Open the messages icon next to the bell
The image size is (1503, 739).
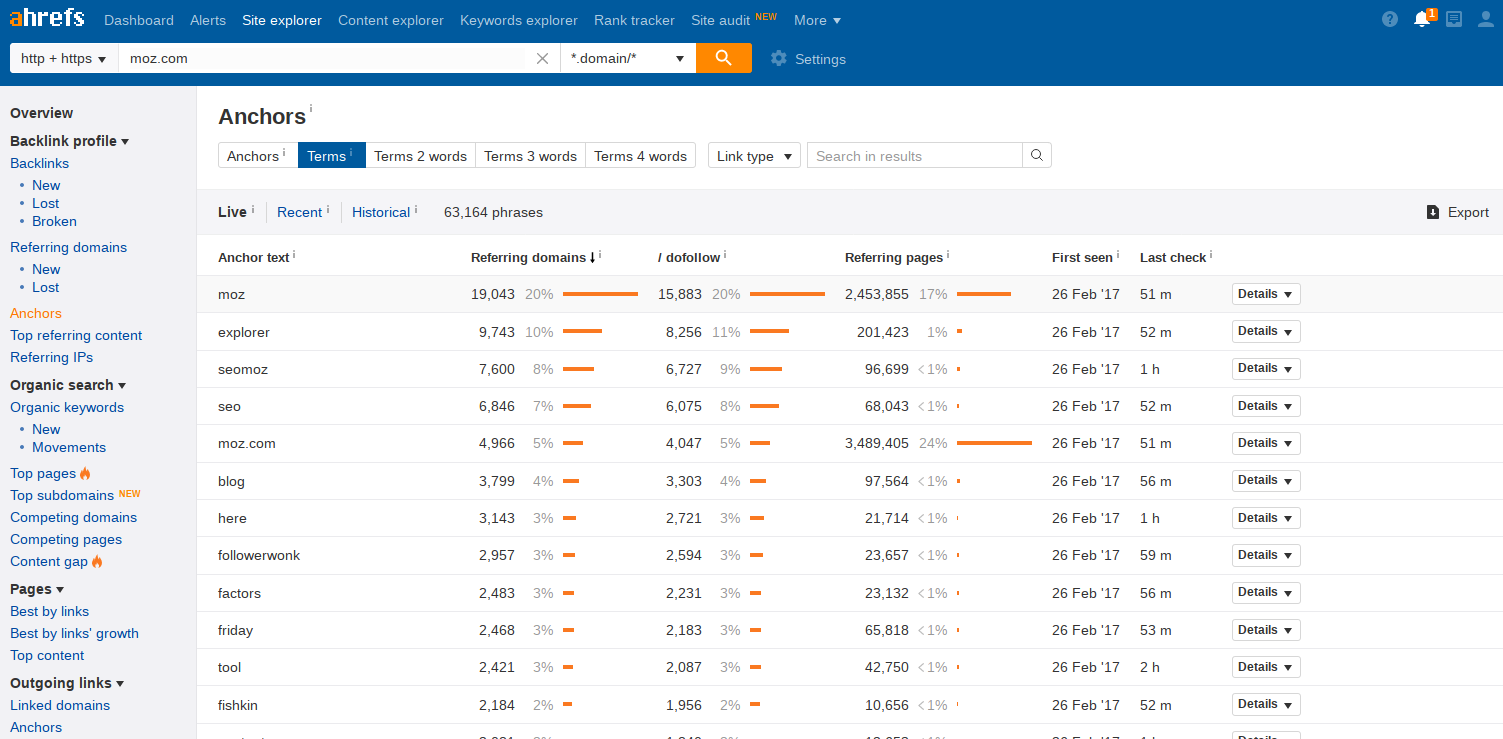coord(1454,19)
